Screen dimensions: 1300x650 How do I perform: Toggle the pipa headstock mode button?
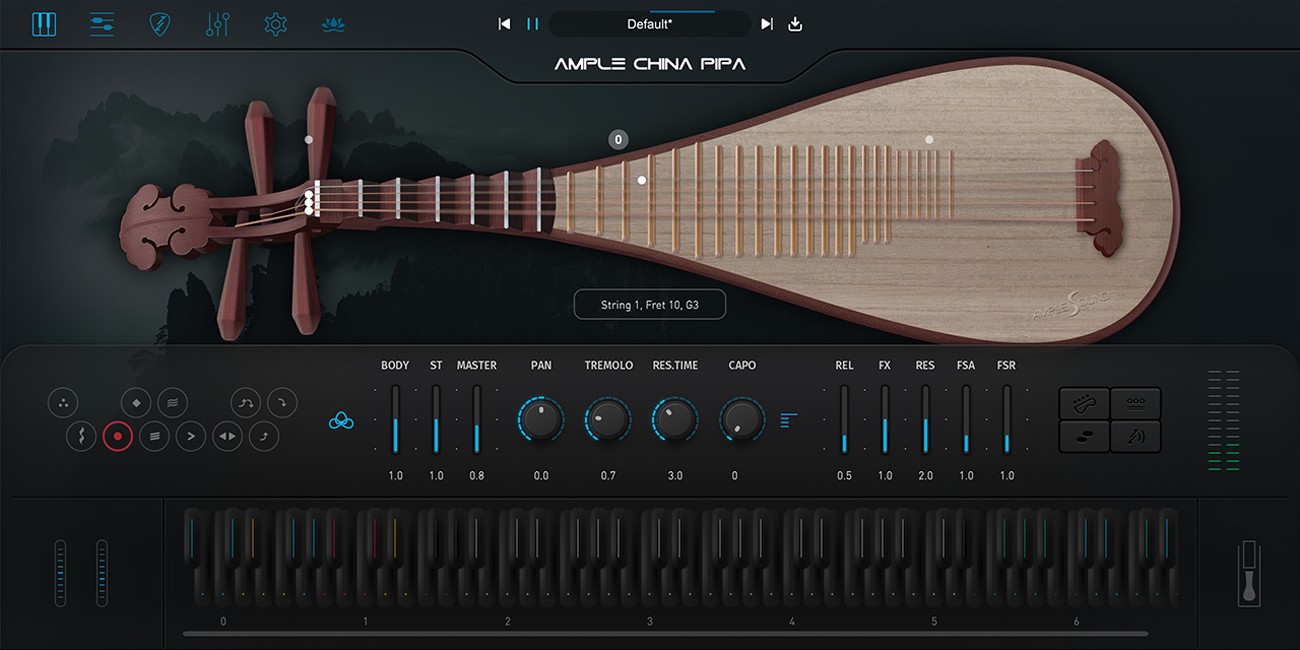(1085, 403)
